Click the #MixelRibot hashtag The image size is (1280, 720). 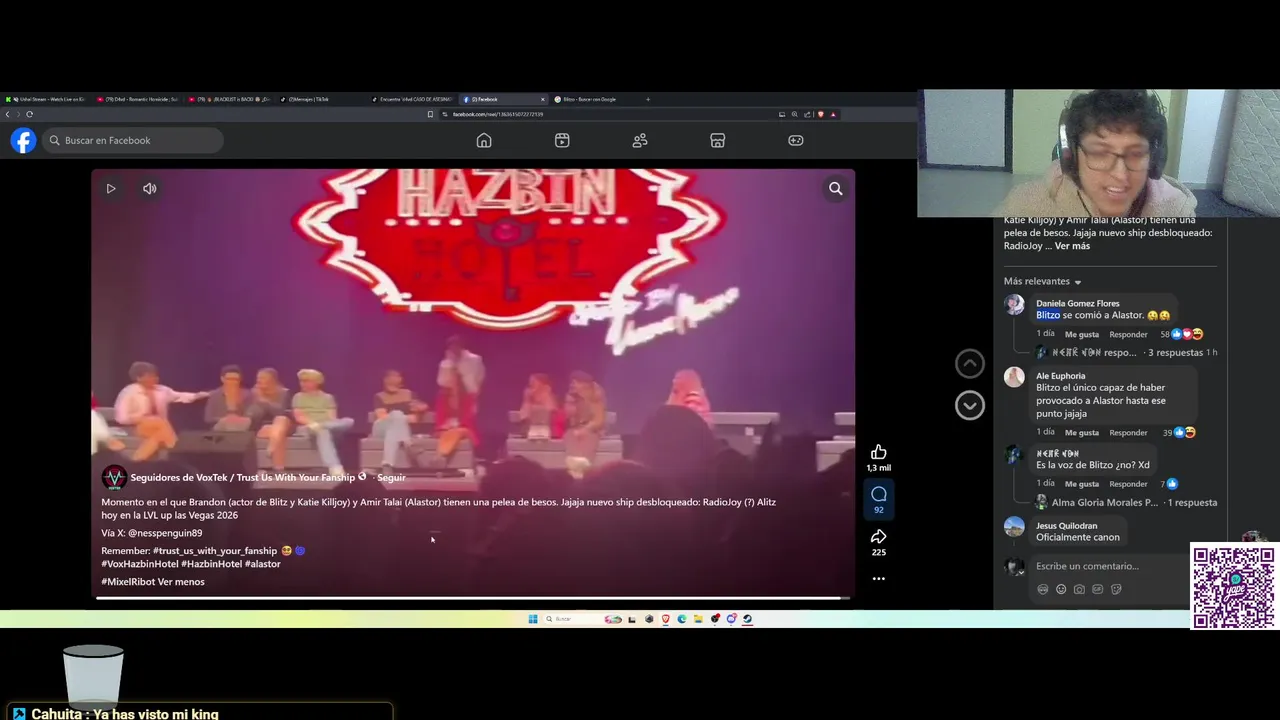point(127,582)
